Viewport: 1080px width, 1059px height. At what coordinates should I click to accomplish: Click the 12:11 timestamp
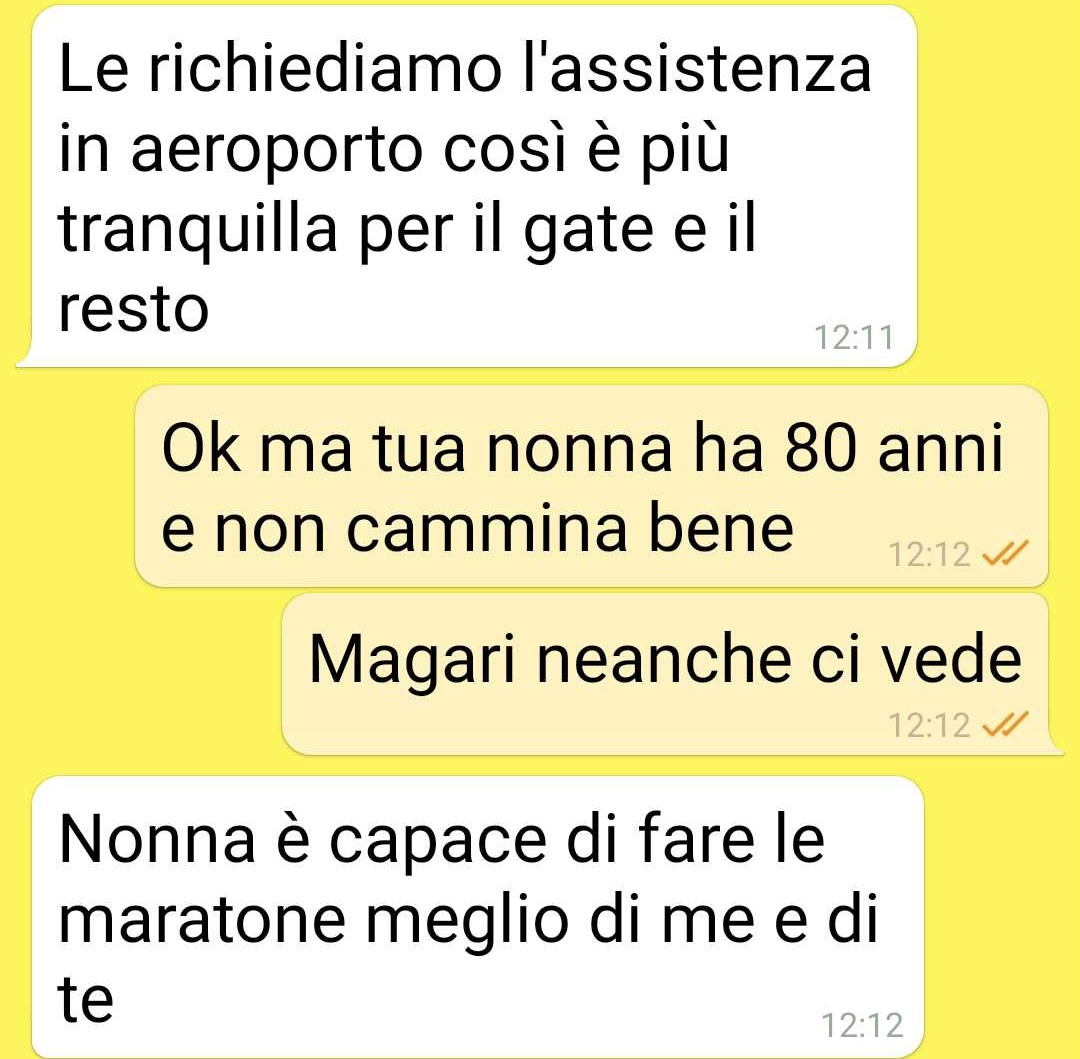(853, 337)
